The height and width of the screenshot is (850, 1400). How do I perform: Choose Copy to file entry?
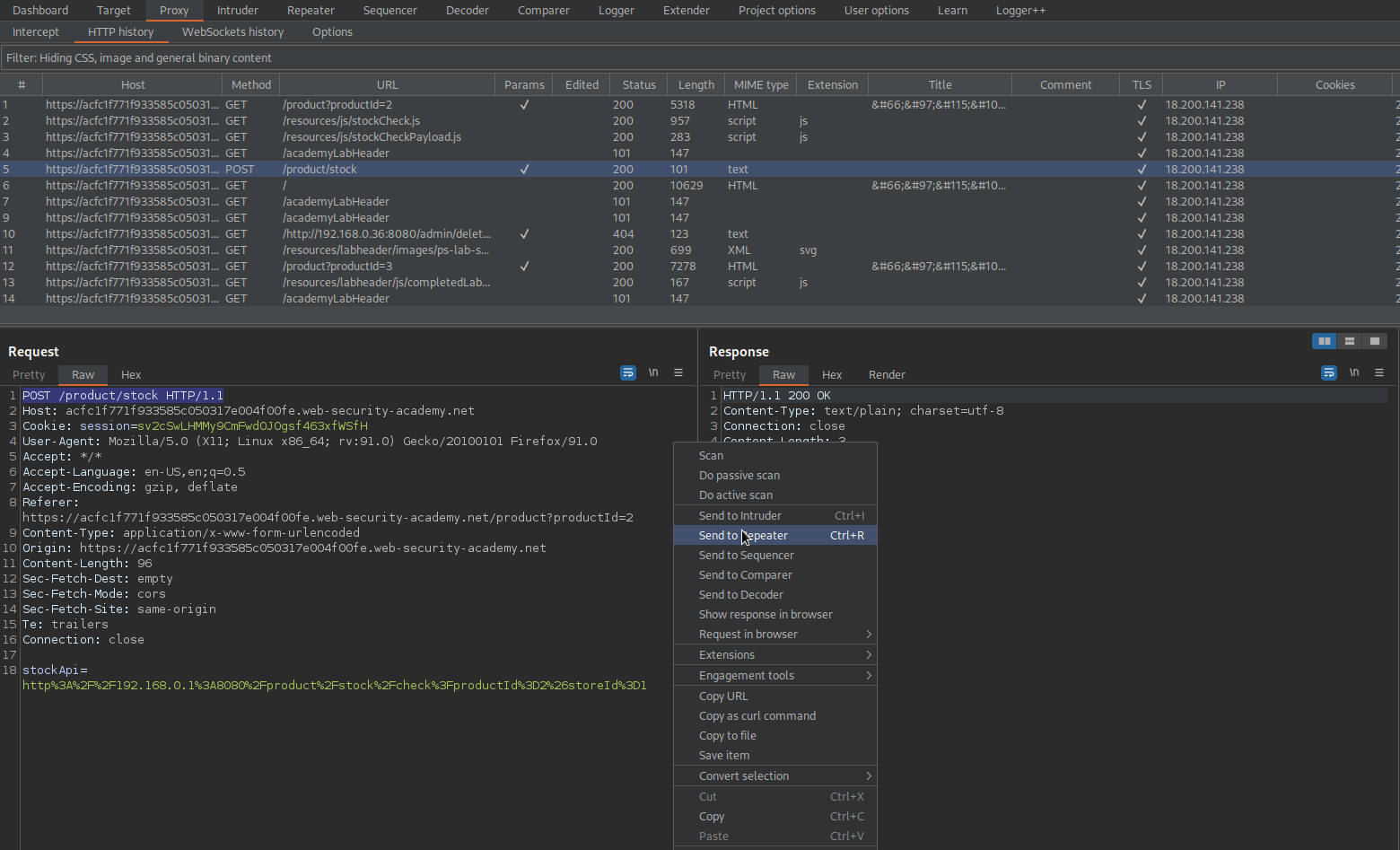[775, 736]
